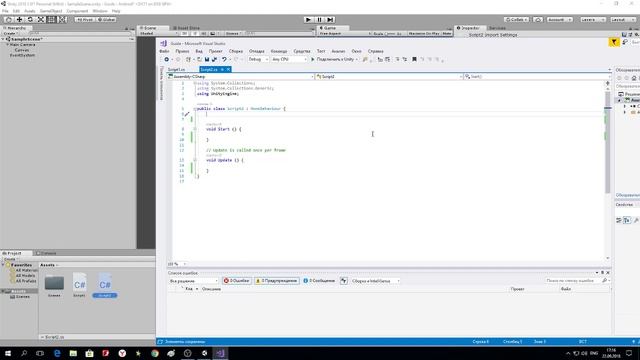Click Unity Pause button
Image resolution: width=640 pixels, height=360 pixels.
[319, 20]
